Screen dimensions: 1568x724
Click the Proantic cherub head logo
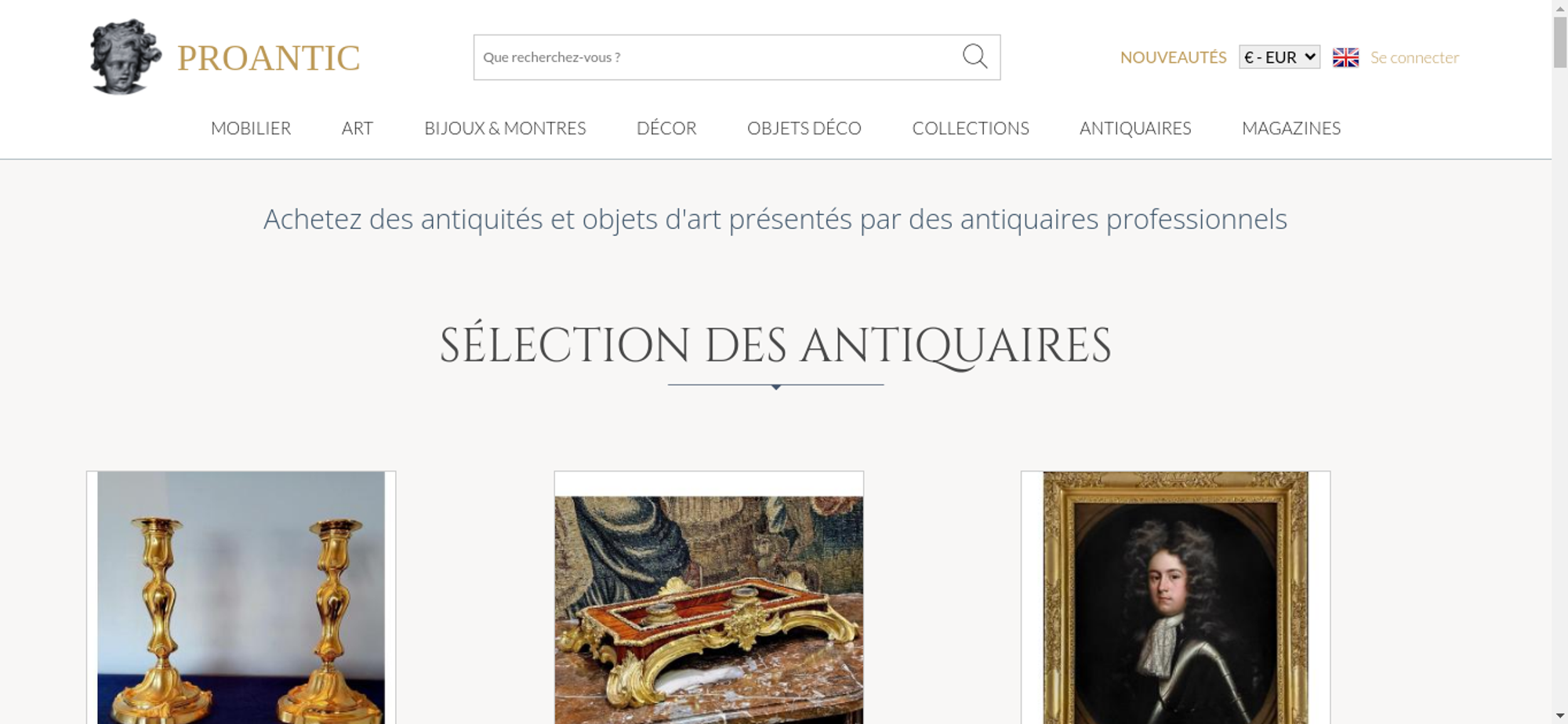coord(125,56)
